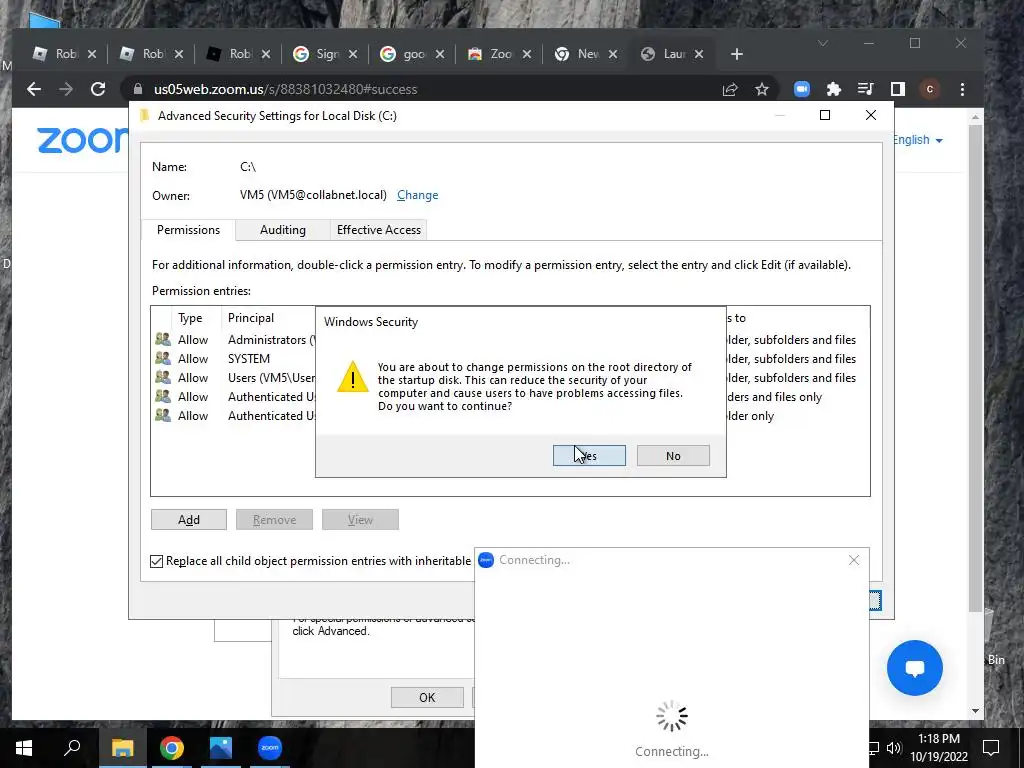Close the goo Google browser tab
Image resolution: width=1024 pixels, height=768 pixels.
tap(440, 54)
